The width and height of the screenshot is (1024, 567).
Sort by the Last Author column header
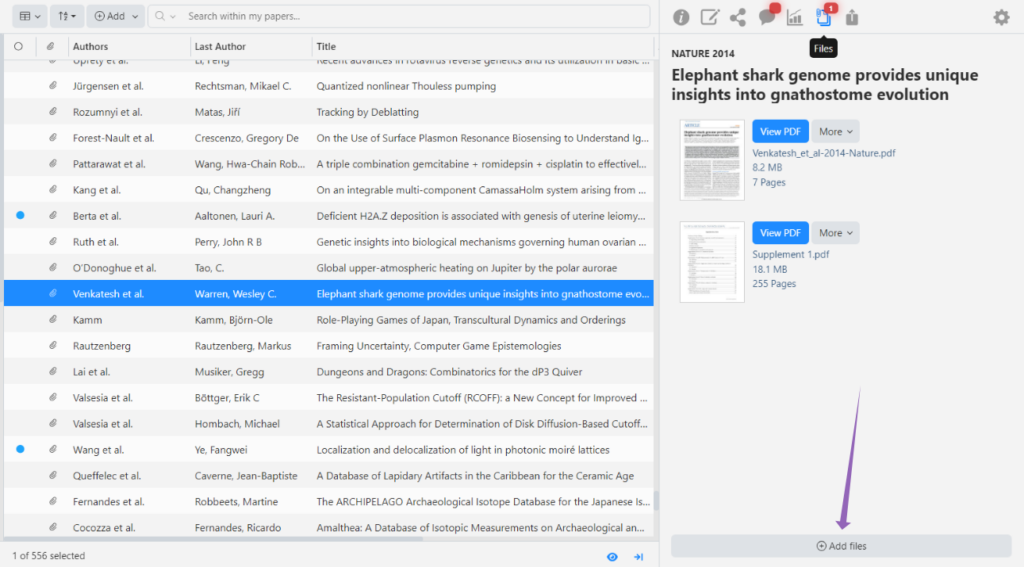250,46
